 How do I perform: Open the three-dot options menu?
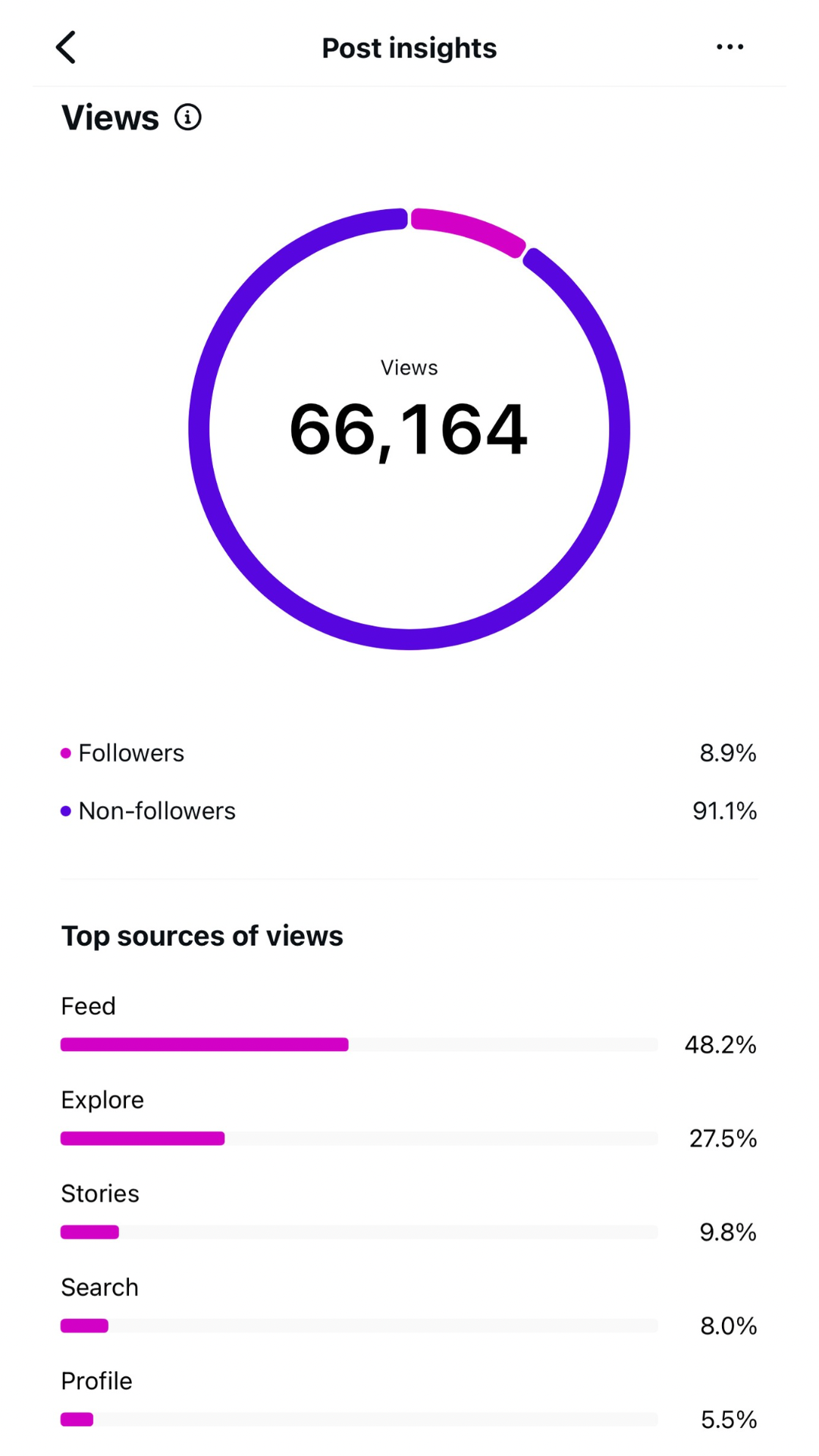(x=728, y=47)
